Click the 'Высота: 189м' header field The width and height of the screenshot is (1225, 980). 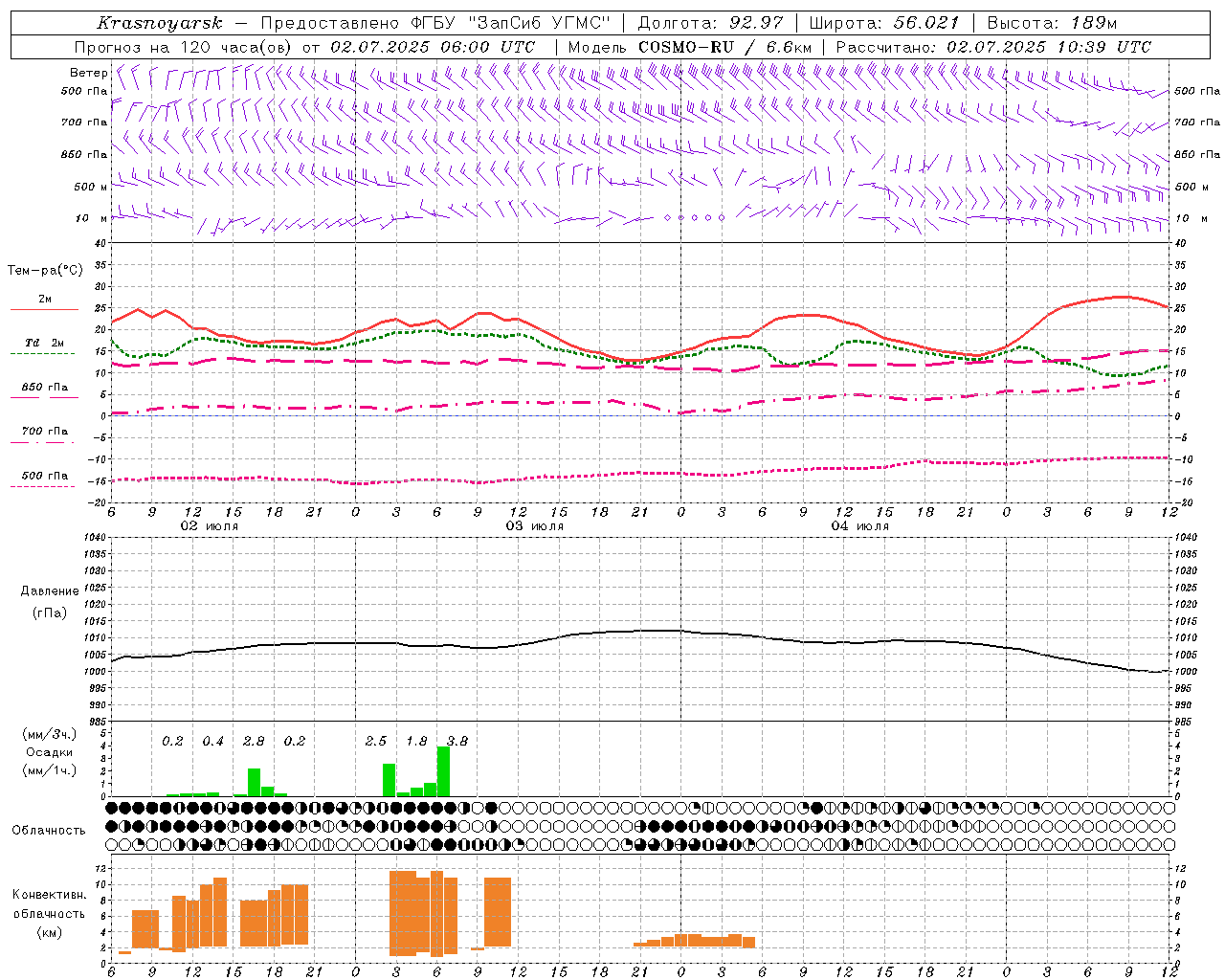[x=1052, y=23]
